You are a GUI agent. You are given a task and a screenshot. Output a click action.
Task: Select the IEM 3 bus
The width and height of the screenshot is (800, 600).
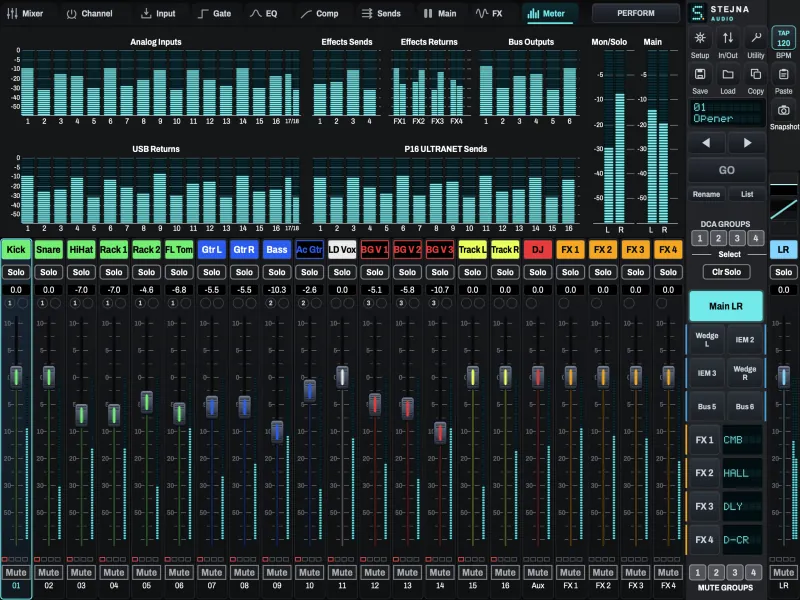point(707,373)
